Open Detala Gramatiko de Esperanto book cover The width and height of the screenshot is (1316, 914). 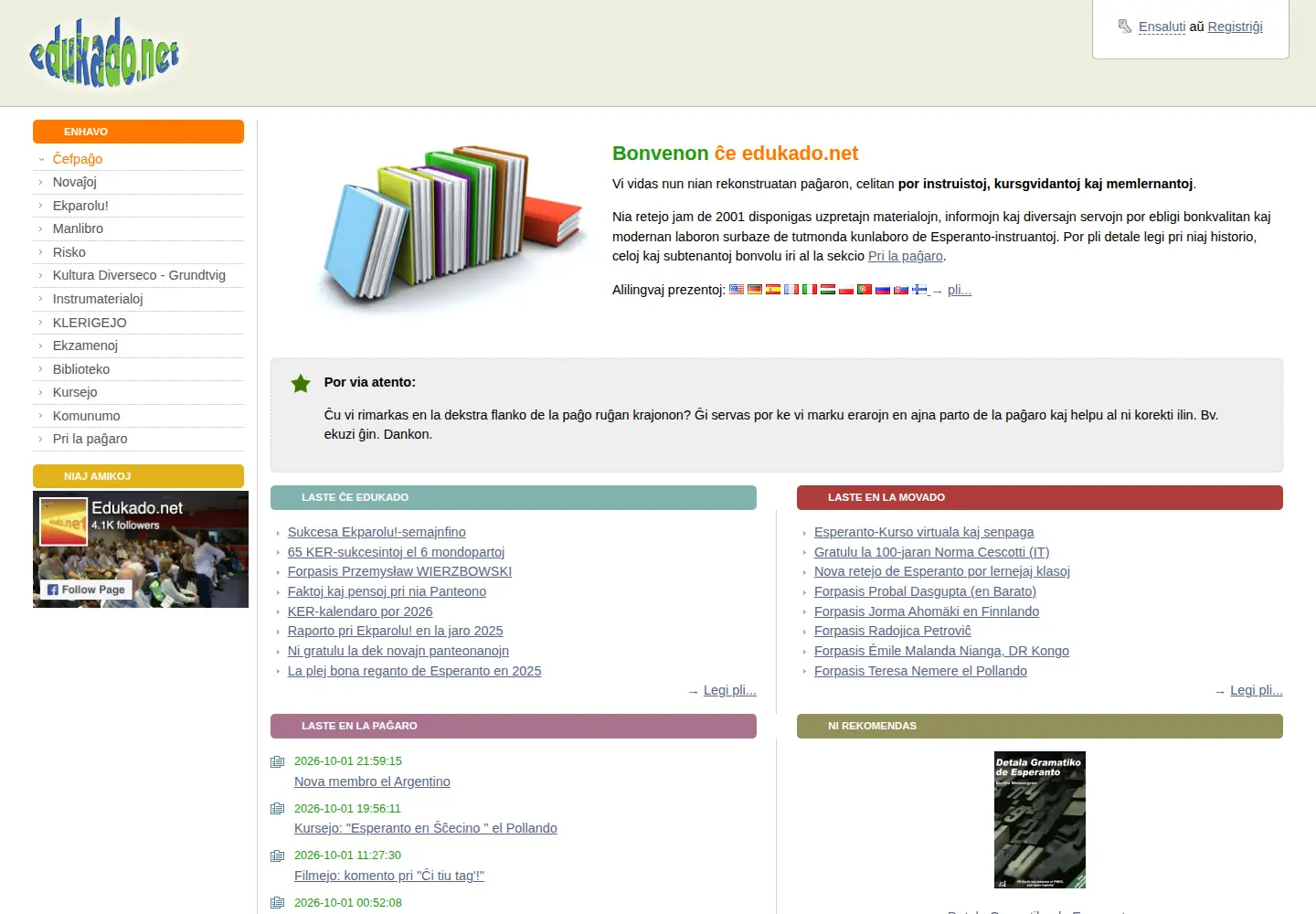click(1040, 820)
